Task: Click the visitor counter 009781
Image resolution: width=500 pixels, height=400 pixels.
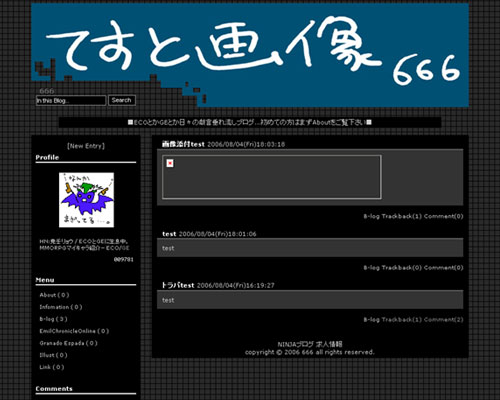Action: click(124, 259)
